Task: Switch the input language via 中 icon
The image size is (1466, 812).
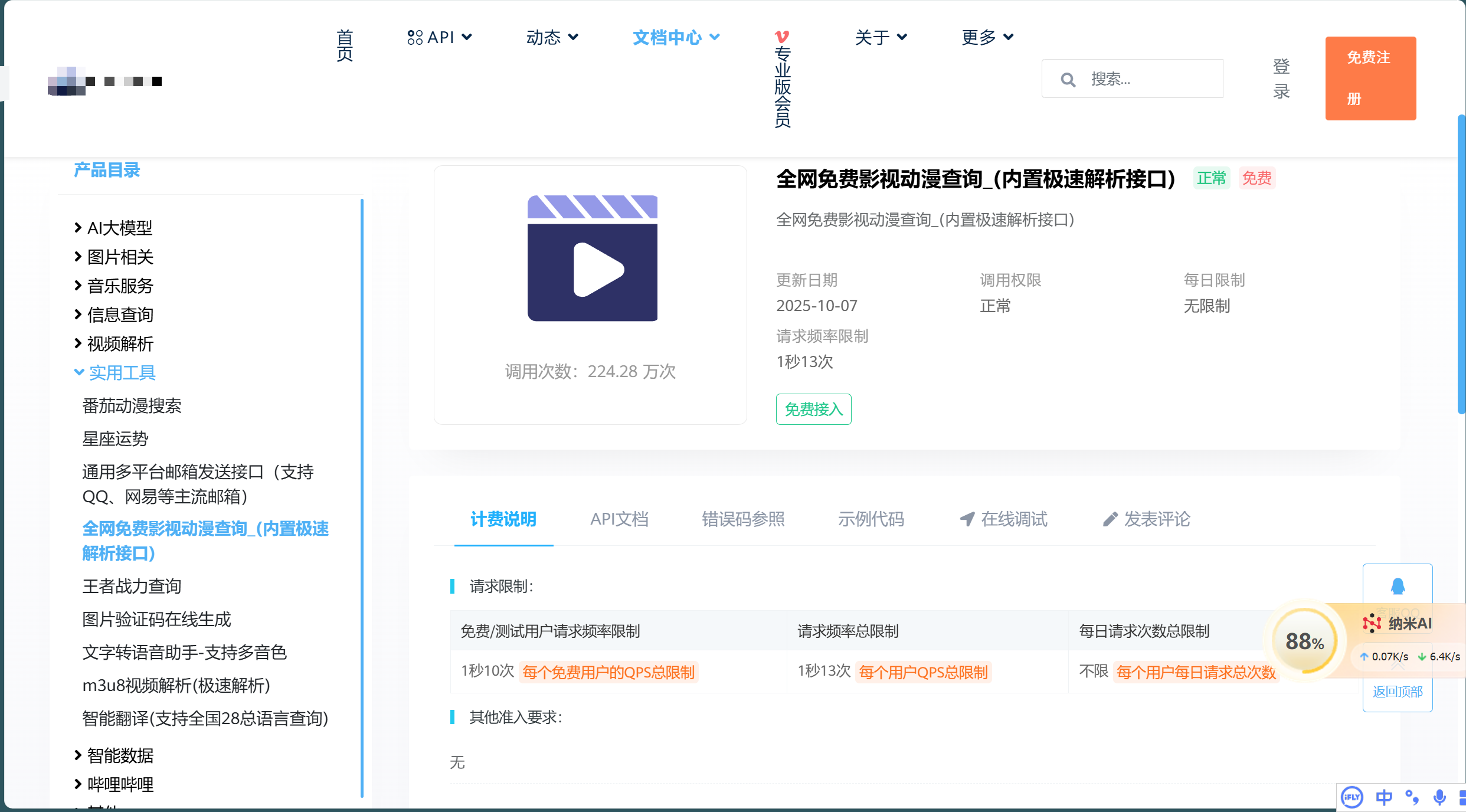Action: click(x=1383, y=798)
